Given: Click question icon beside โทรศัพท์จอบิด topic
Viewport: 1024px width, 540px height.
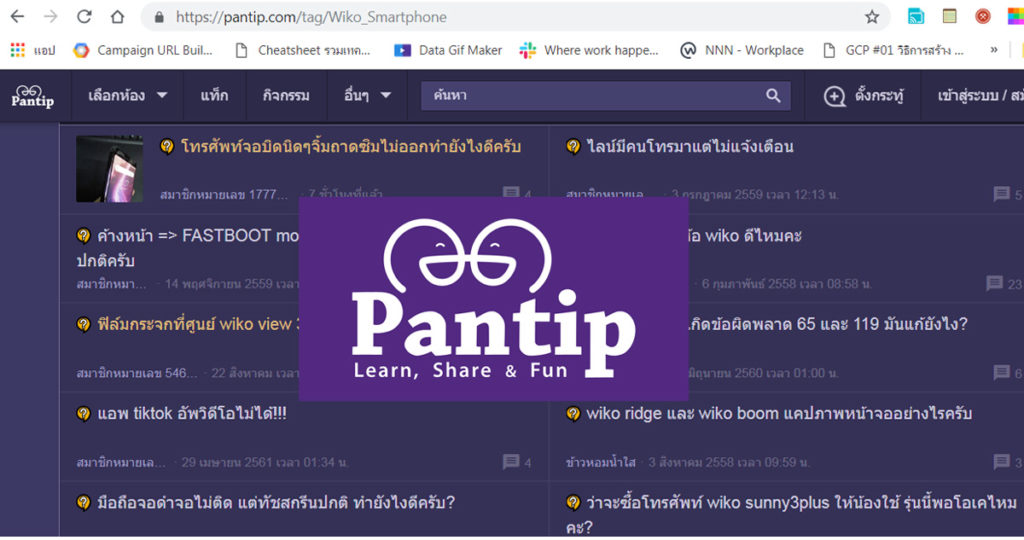Looking at the screenshot, I should [x=167, y=147].
